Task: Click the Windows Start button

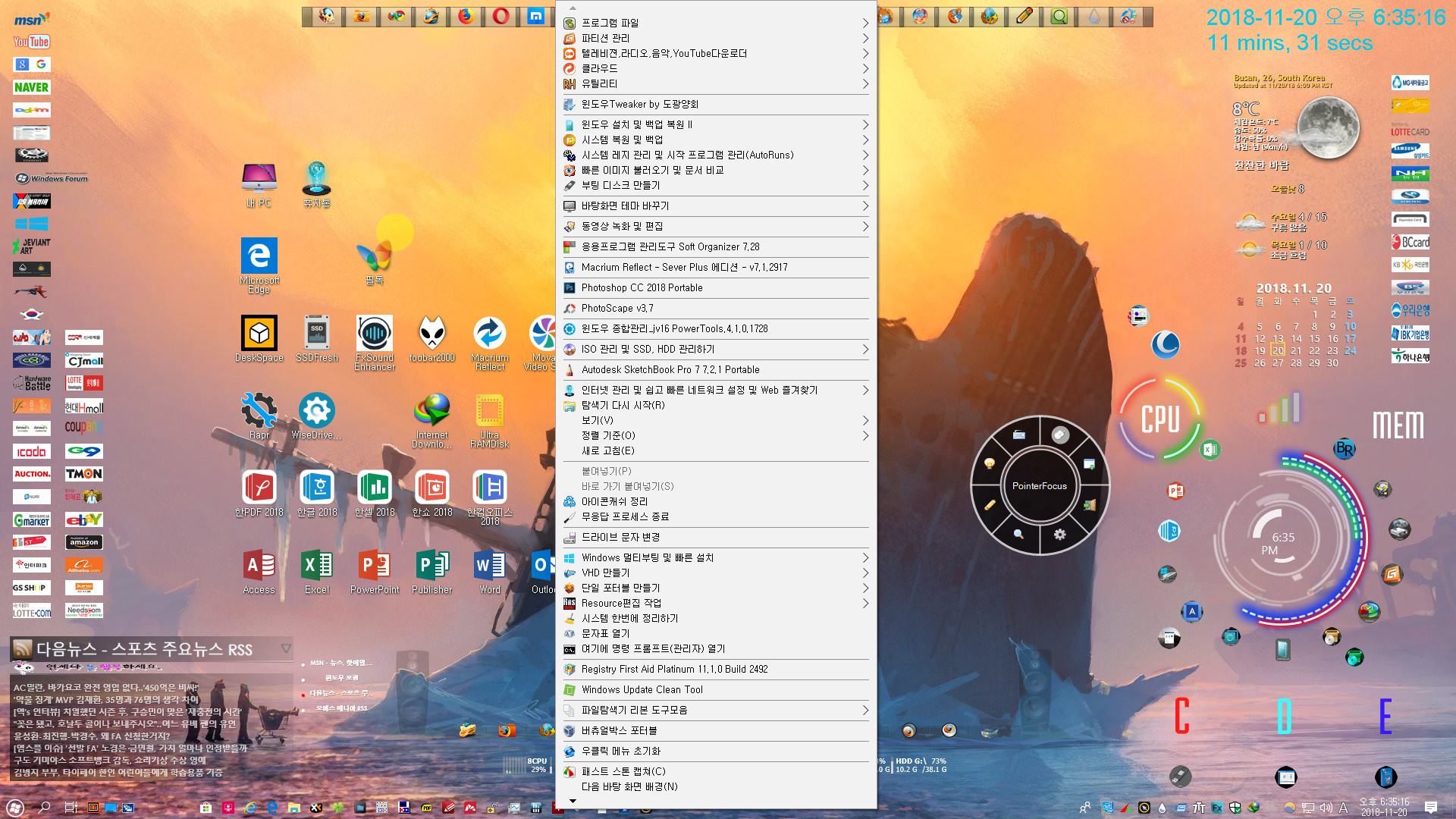Action: point(15,808)
